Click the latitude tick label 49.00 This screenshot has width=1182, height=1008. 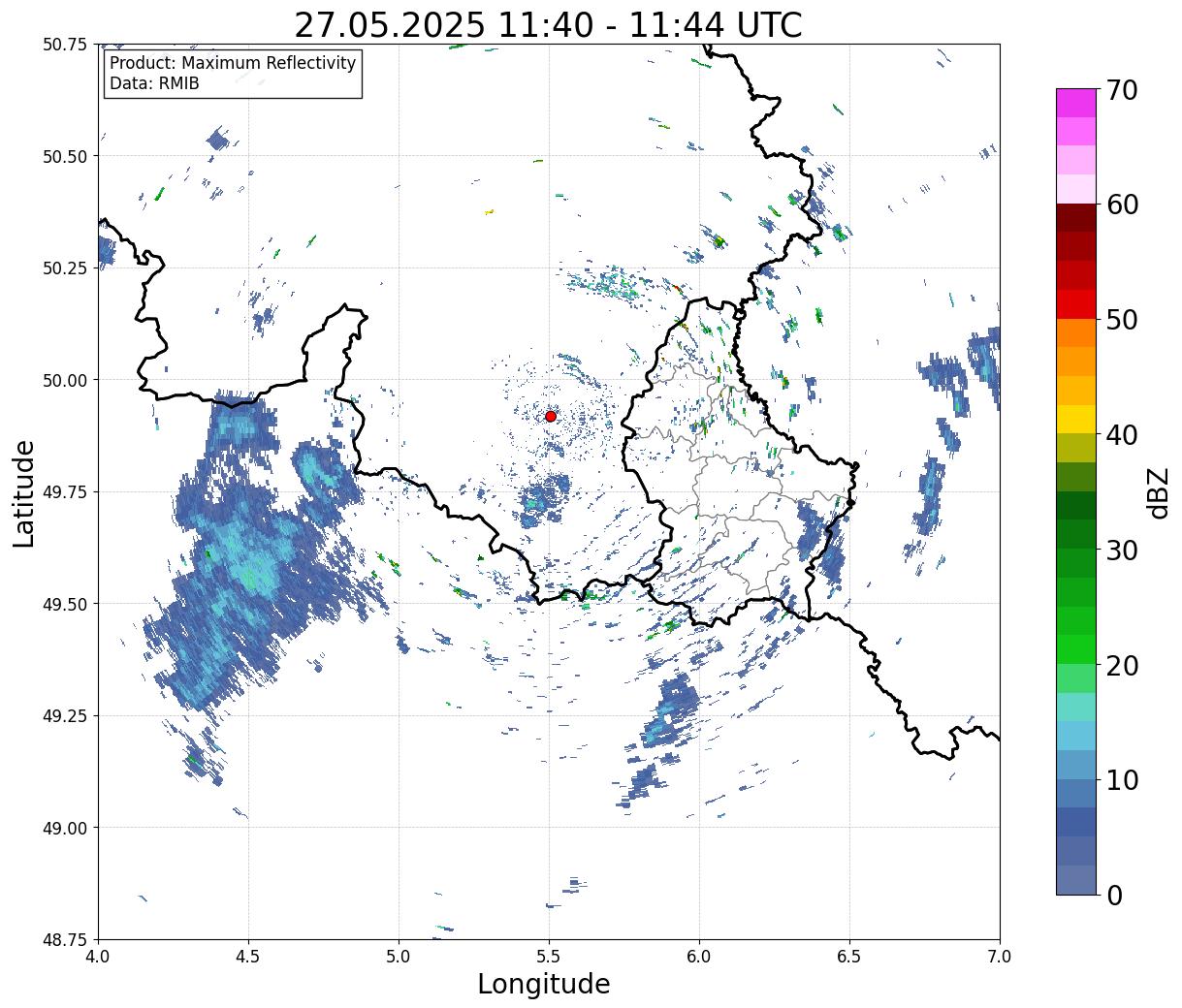click(x=65, y=828)
